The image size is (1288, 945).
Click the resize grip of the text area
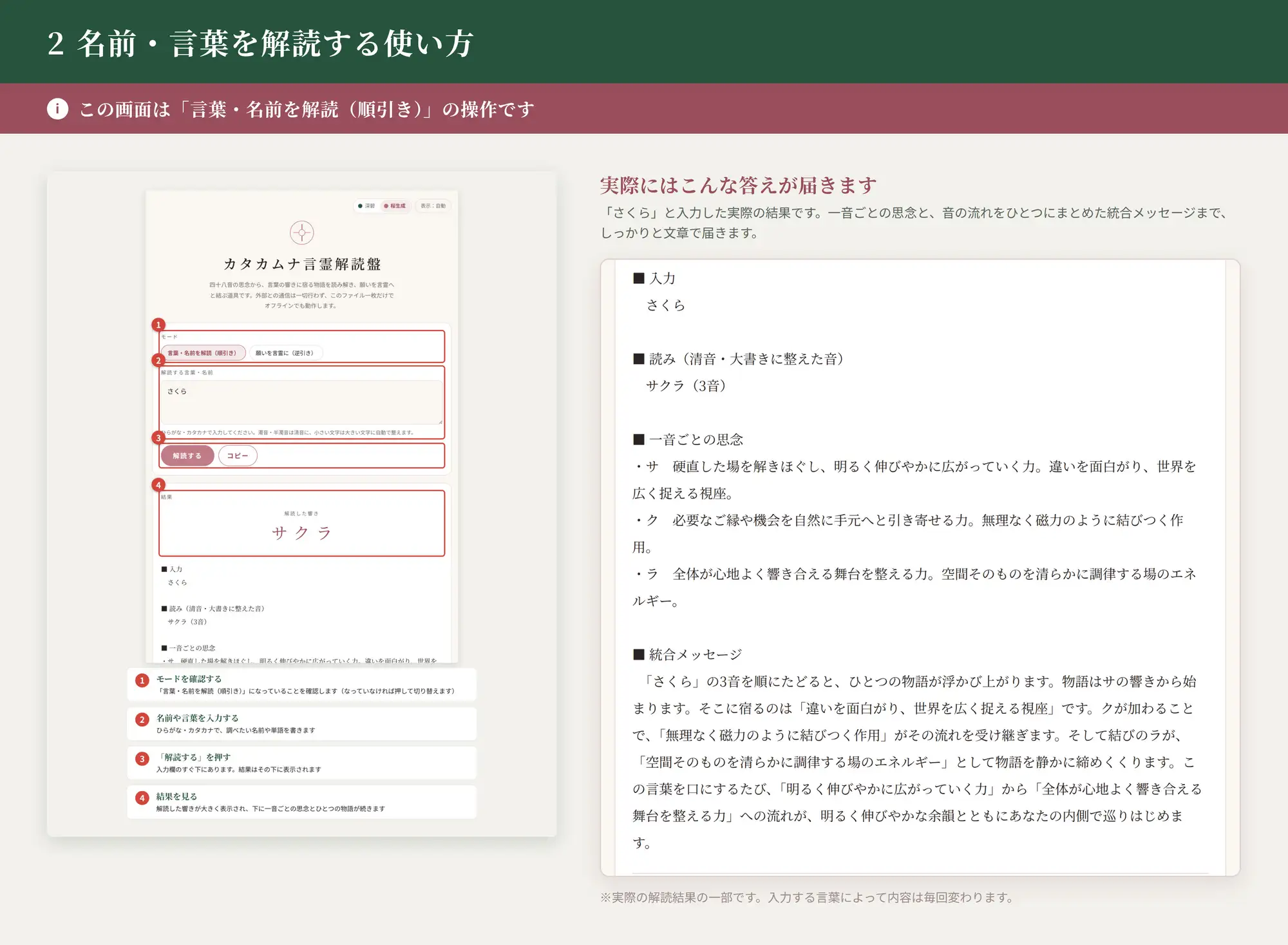pyautogui.click(x=441, y=422)
